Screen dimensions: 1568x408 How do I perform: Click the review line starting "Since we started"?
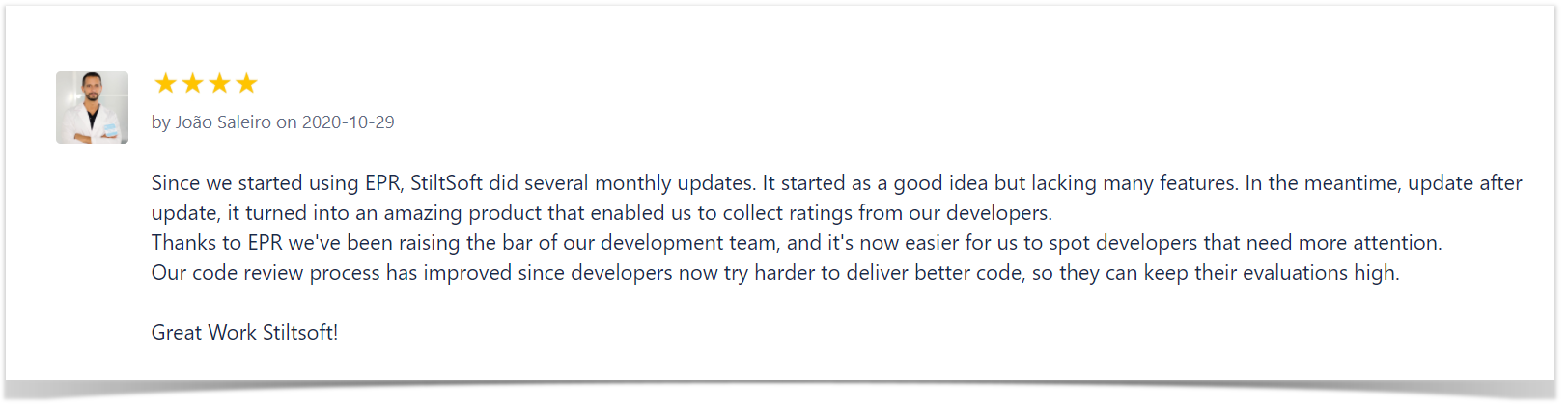pyautogui.click(x=836, y=183)
